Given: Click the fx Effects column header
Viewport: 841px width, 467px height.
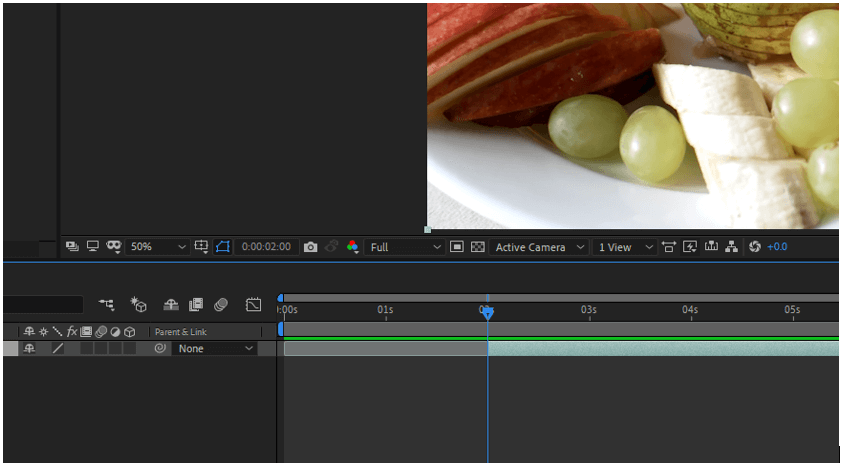Looking at the screenshot, I should click(72, 332).
